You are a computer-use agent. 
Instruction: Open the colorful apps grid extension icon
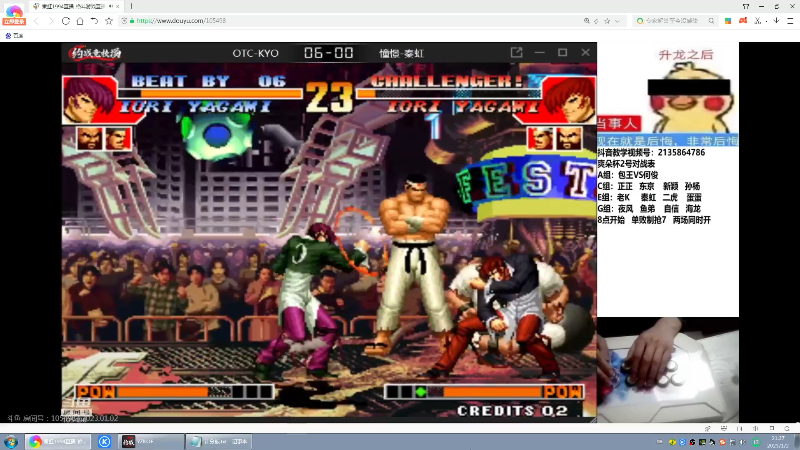728,21
